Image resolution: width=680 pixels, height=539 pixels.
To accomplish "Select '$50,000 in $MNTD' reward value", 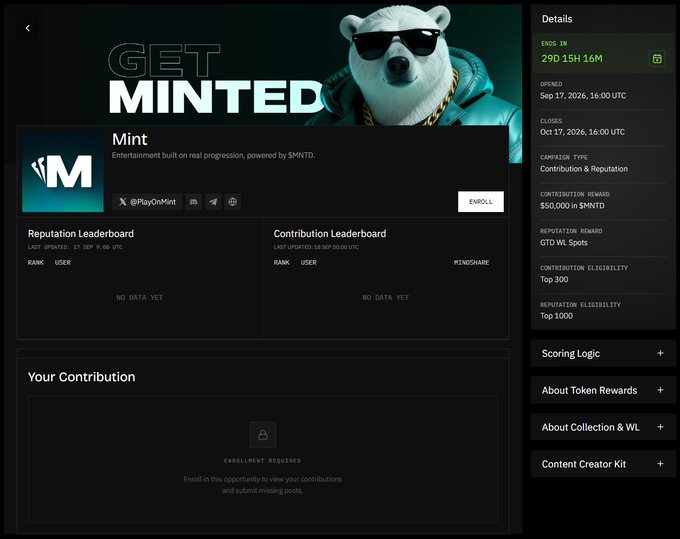I will 572,206.
